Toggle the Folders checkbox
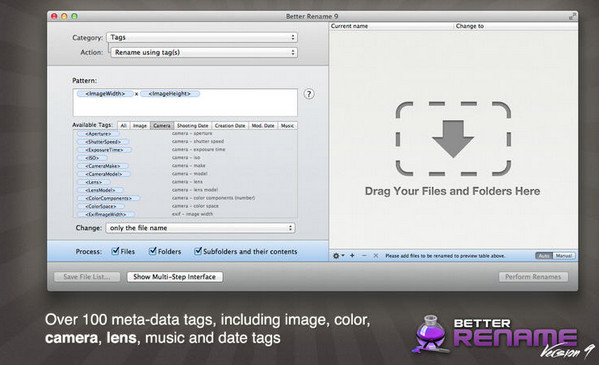The image size is (599, 365). point(152,251)
